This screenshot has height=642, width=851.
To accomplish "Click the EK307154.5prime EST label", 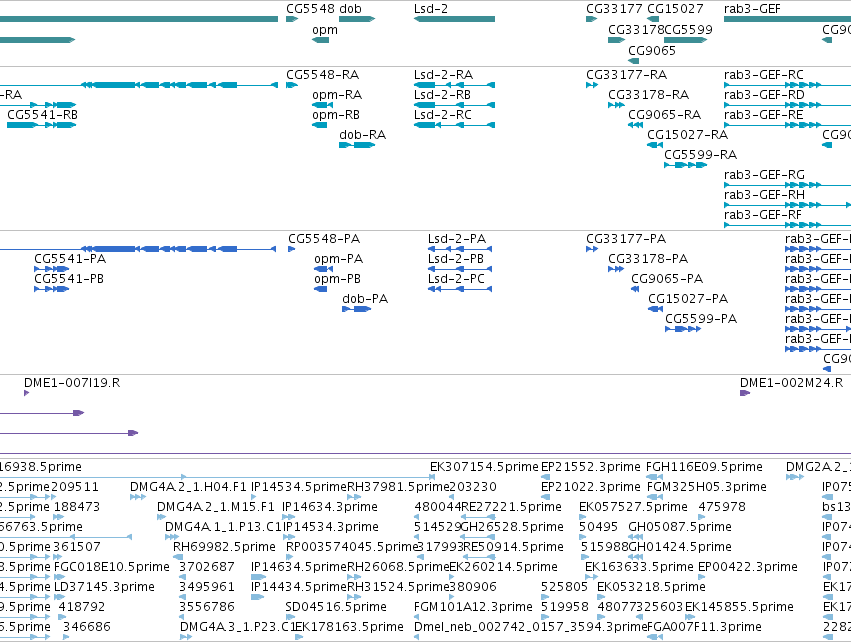I will [484, 467].
